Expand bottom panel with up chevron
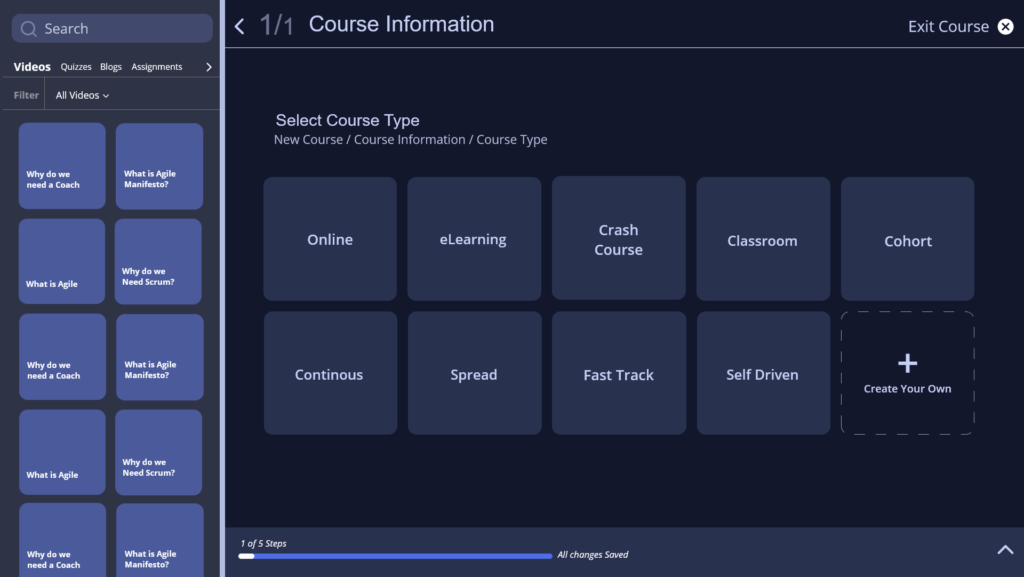The image size is (1024, 577). point(1005,550)
